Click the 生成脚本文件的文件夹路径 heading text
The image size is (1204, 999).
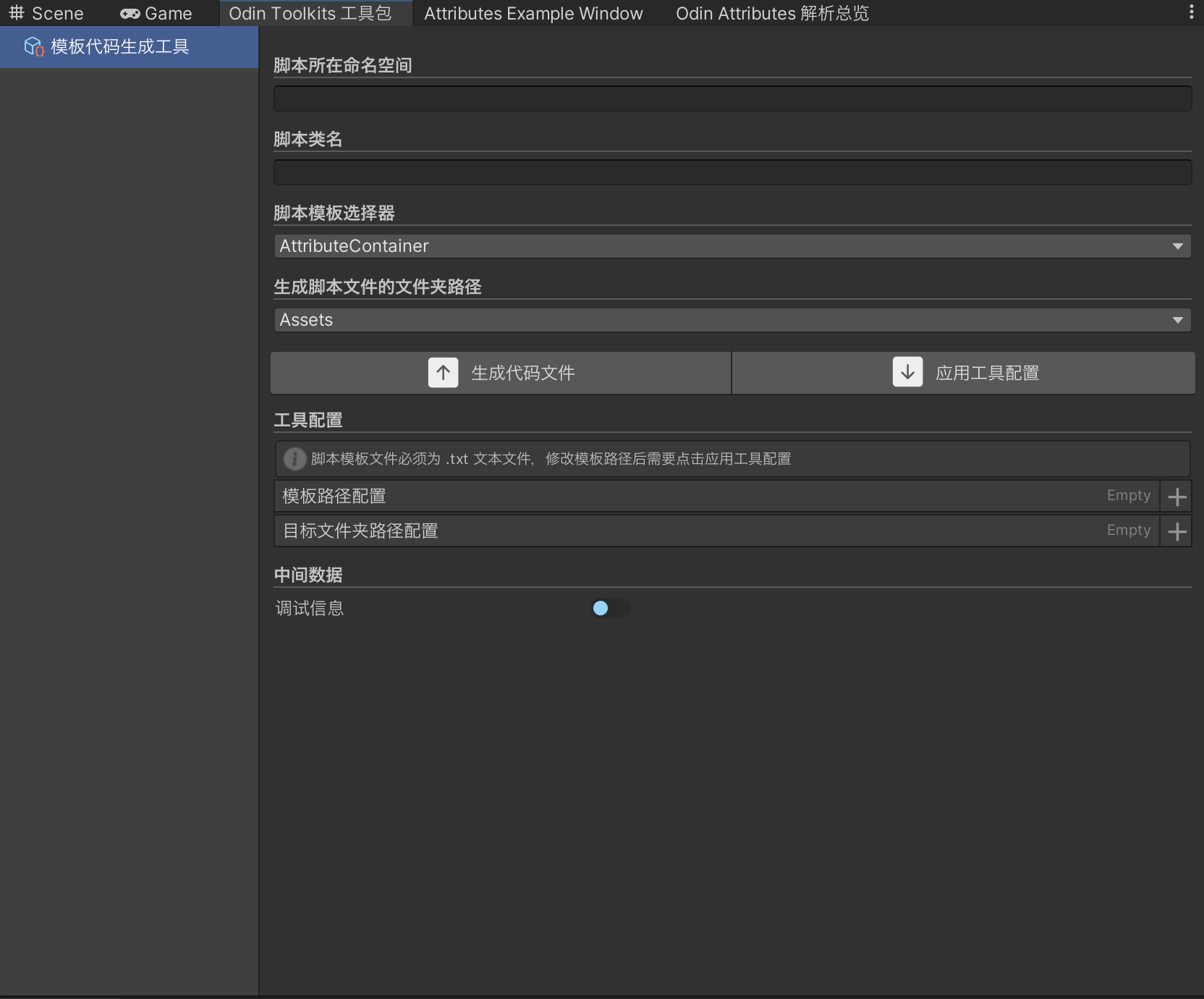tap(378, 287)
